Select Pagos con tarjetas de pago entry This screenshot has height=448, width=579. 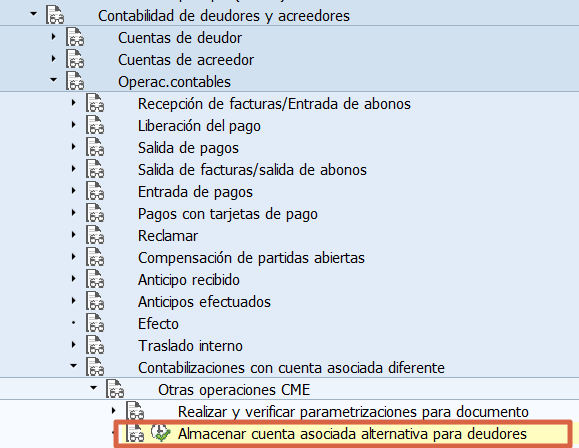tap(228, 214)
